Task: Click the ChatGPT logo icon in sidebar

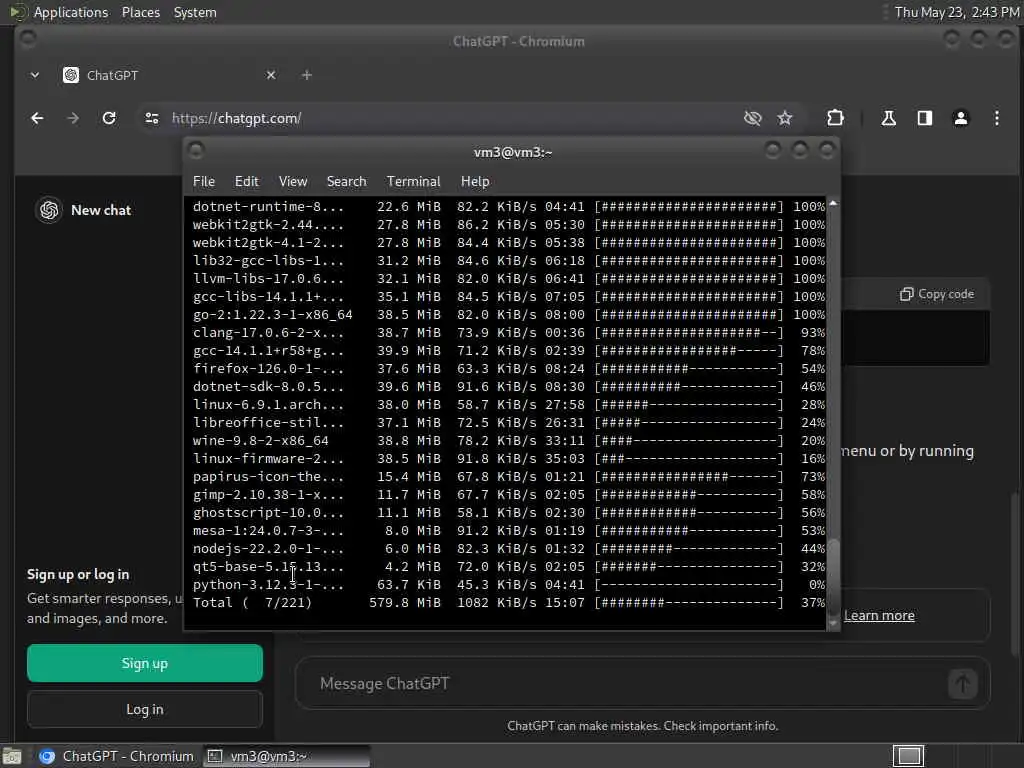Action: point(49,210)
